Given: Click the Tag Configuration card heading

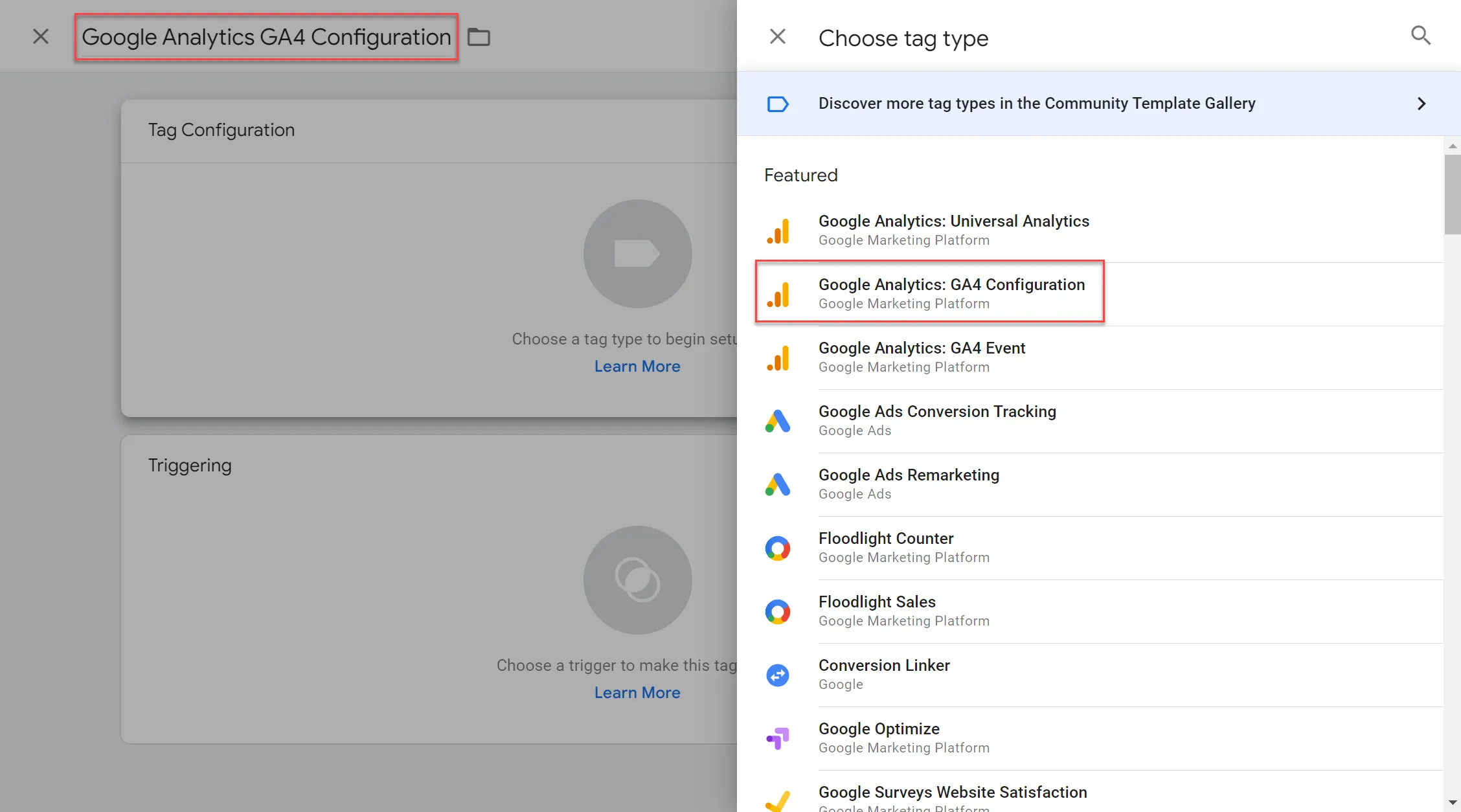Looking at the screenshot, I should click(221, 130).
